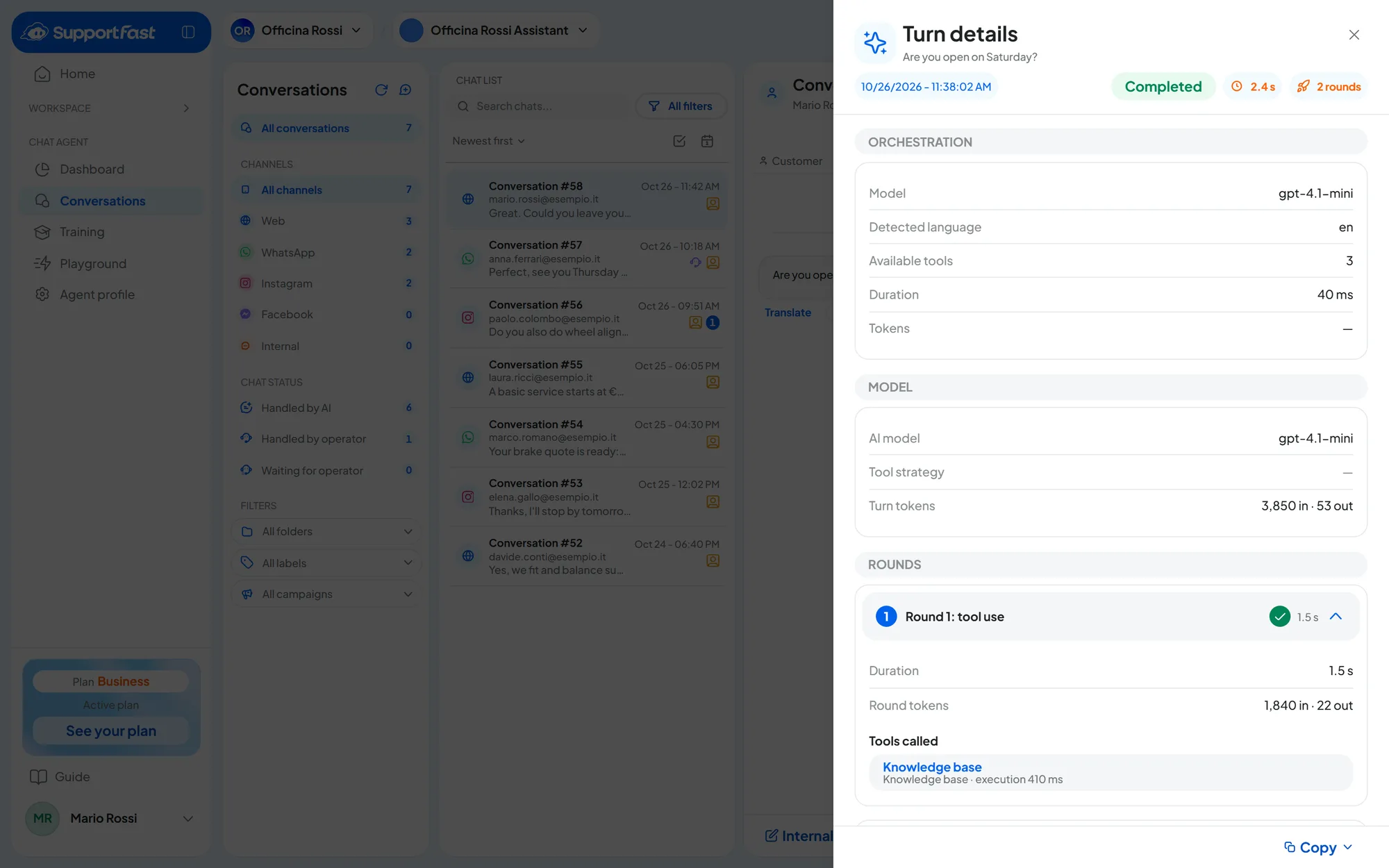
Task: Start a new chat icon
Action: point(406,90)
